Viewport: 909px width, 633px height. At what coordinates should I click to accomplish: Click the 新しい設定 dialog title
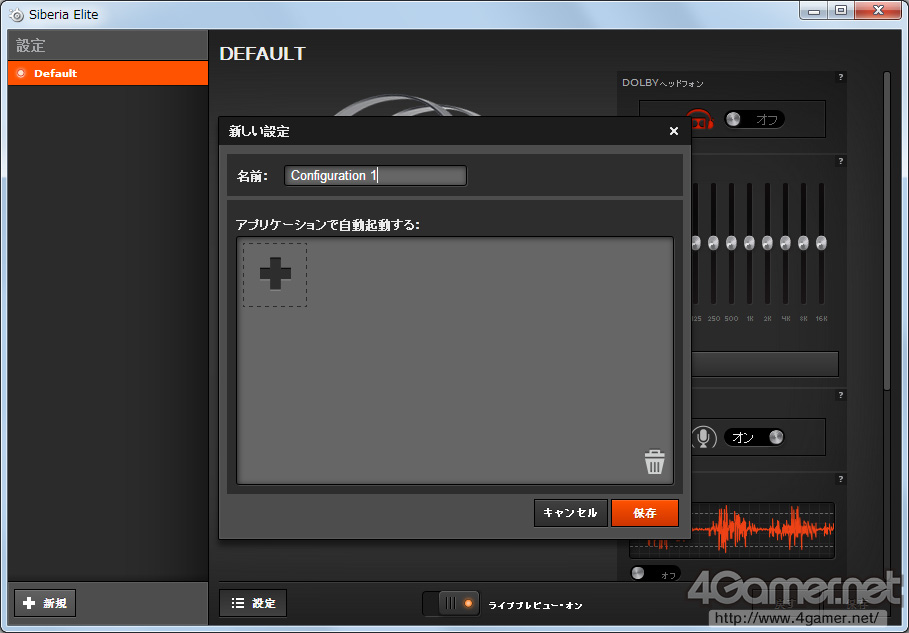pyautogui.click(x=259, y=132)
